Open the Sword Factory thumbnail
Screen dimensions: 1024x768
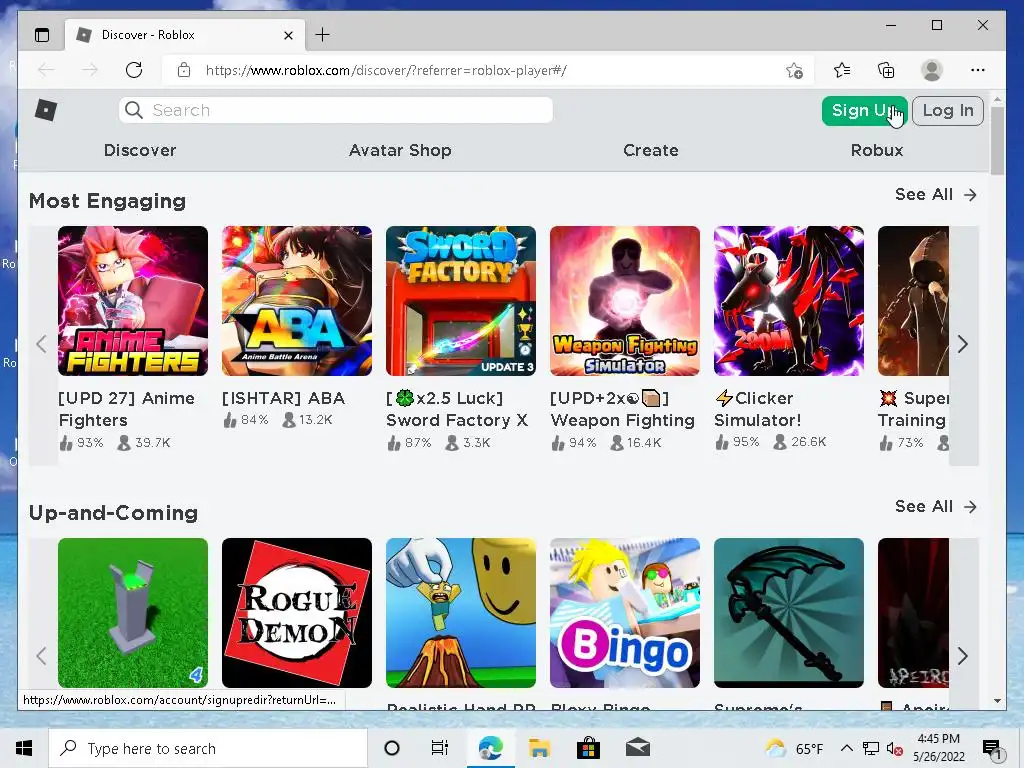click(460, 301)
